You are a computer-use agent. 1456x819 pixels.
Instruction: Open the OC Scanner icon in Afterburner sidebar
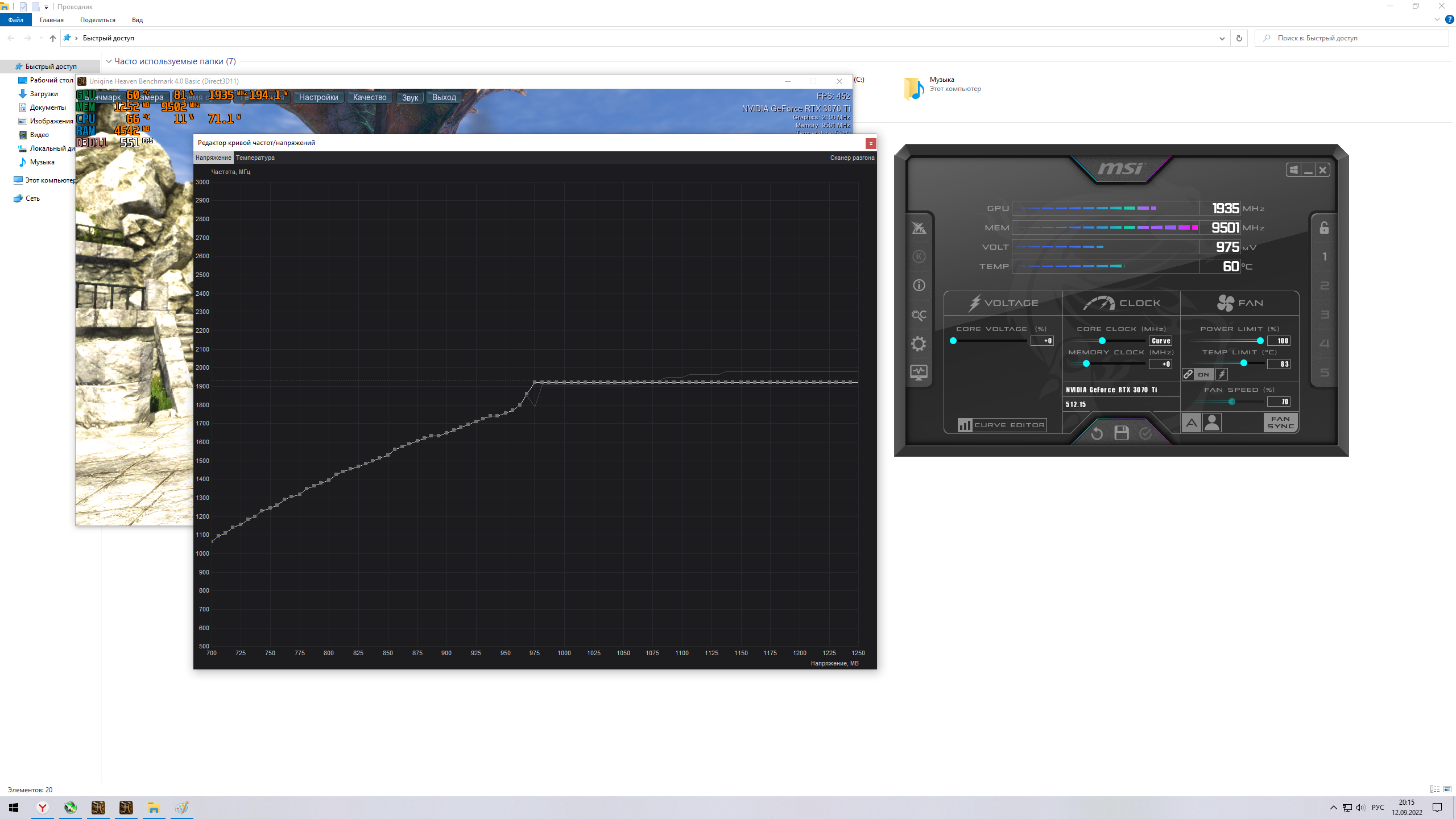[x=919, y=315]
